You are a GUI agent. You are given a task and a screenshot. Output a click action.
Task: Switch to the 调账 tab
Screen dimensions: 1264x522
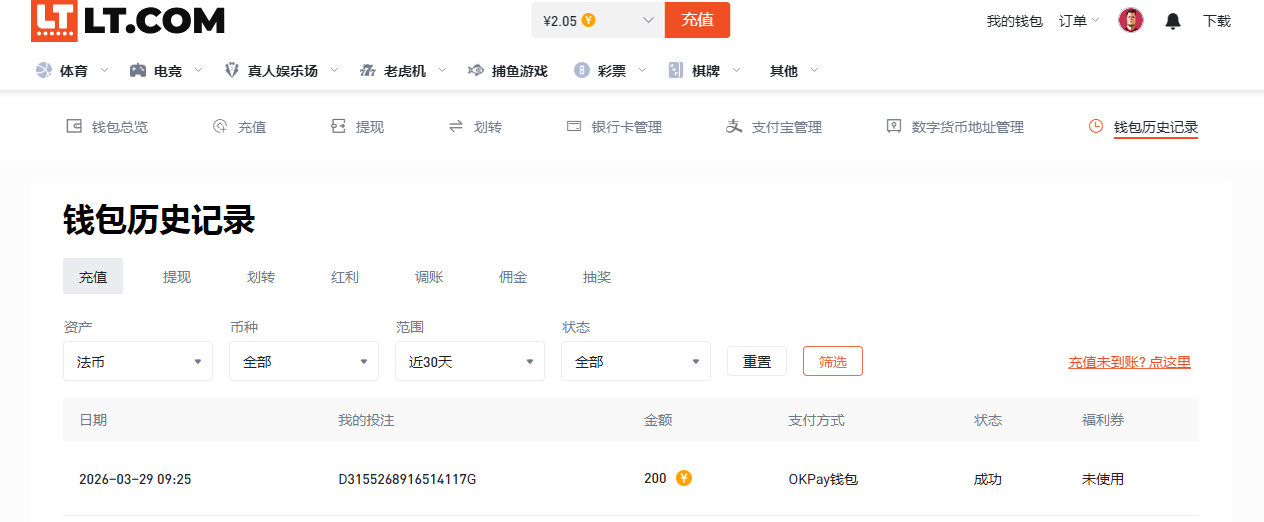click(x=429, y=277)
